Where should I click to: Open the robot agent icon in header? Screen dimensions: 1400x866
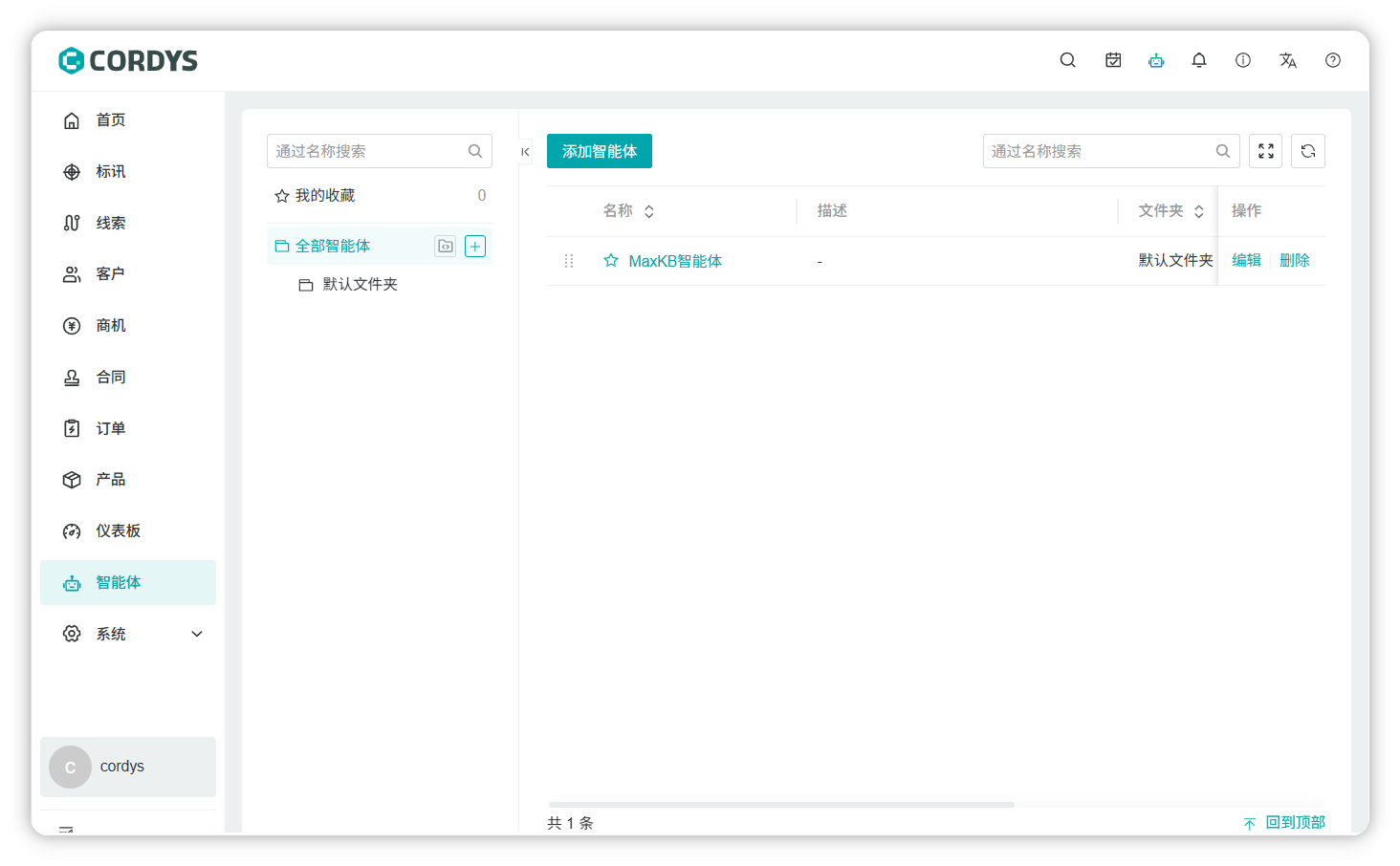point(1156,60)
